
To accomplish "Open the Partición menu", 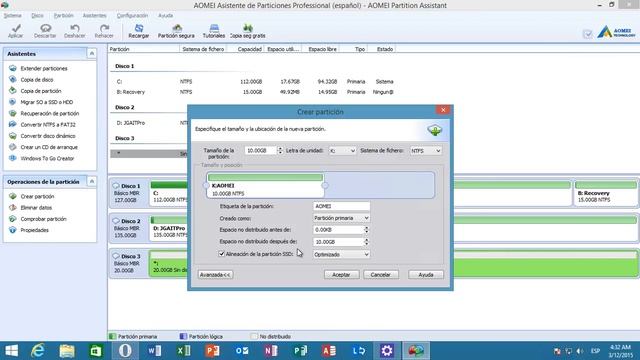I will (x=64, y=16).
